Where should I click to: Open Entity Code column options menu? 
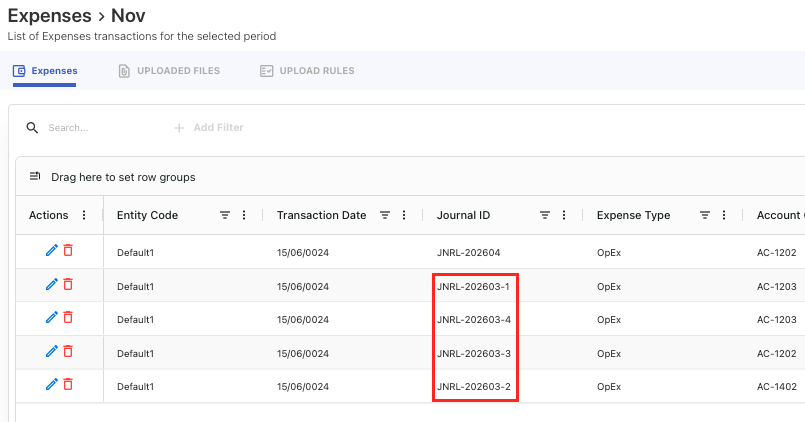coord(244,215)
